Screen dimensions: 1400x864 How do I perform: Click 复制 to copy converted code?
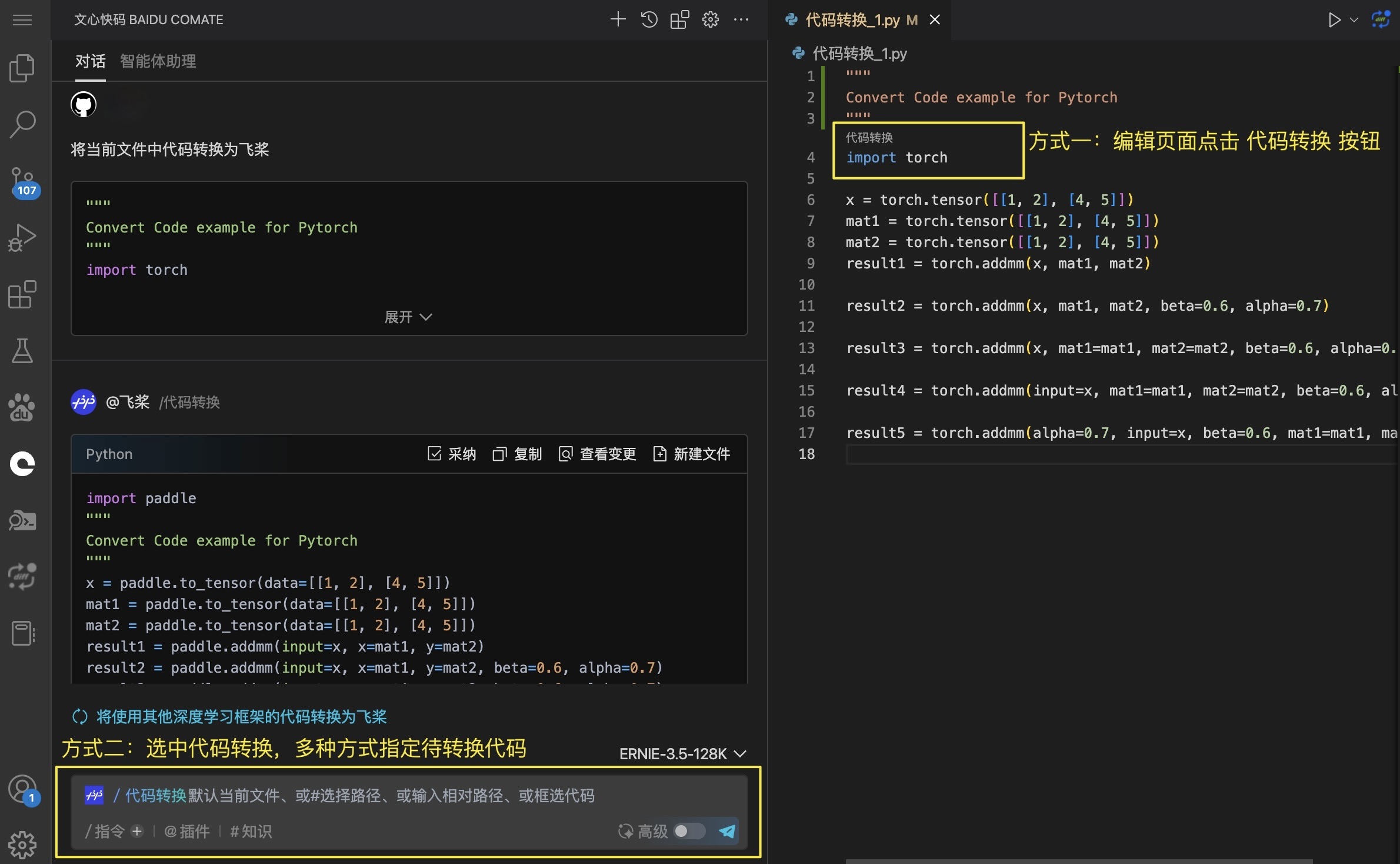[x=518, y=454]
